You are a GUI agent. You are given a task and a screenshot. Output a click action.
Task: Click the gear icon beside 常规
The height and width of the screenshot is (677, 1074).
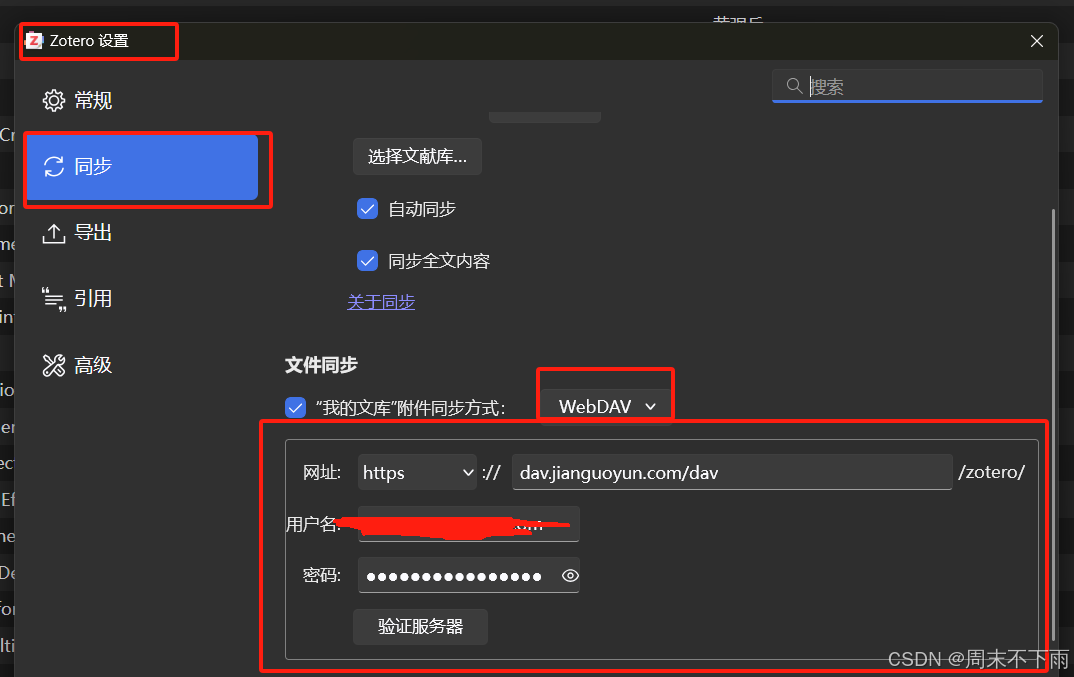tap(53, 101)
